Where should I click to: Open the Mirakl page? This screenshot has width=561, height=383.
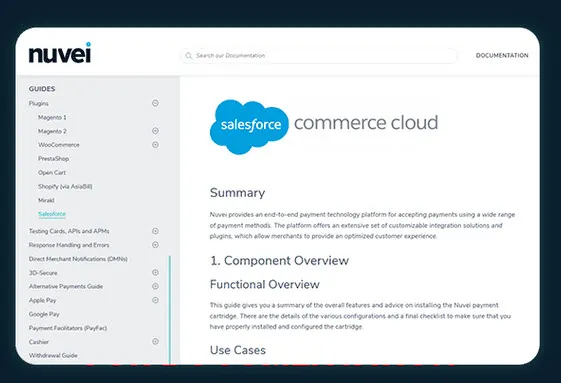point(46,200)
